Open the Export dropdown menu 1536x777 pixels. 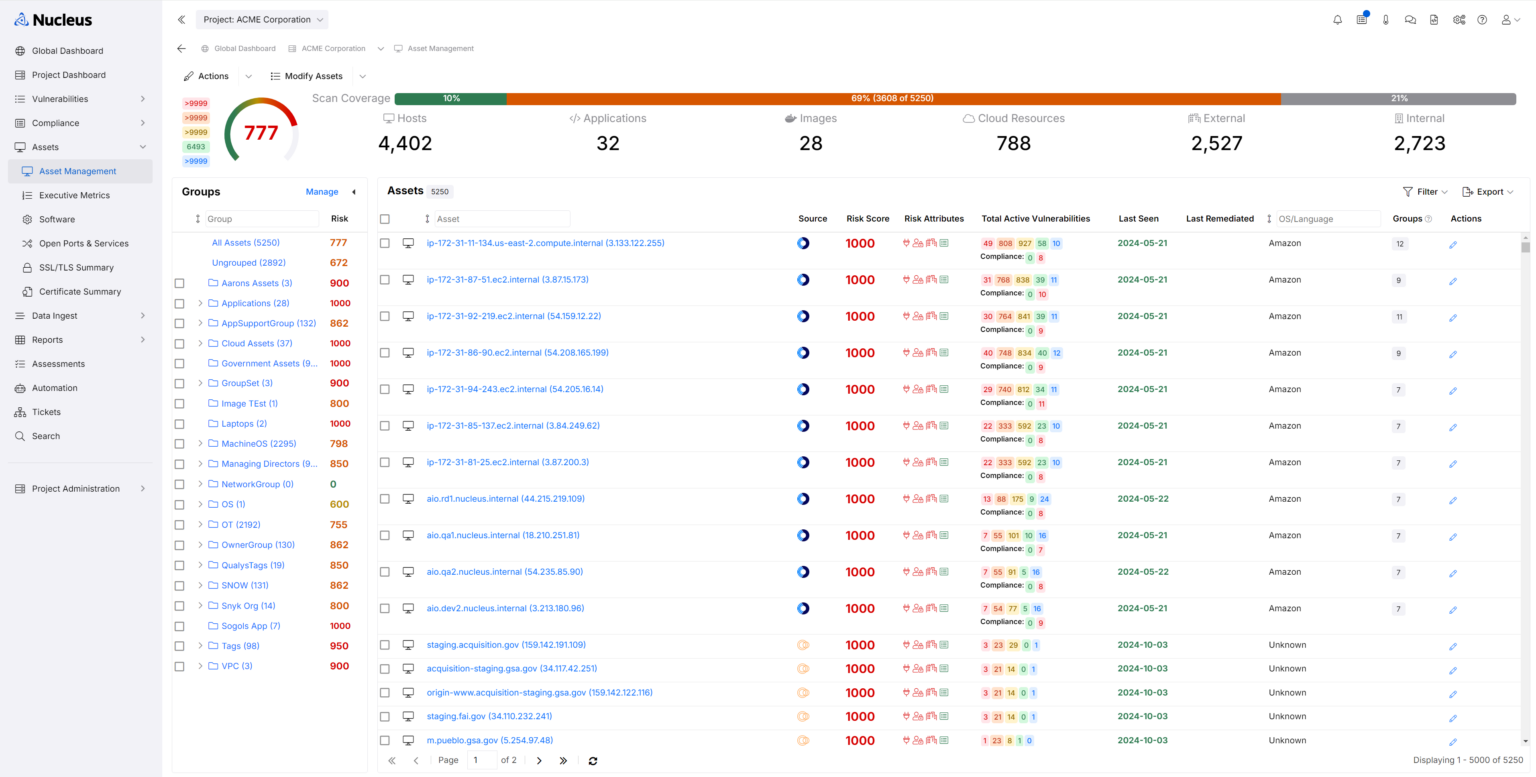pos(1488,191)
